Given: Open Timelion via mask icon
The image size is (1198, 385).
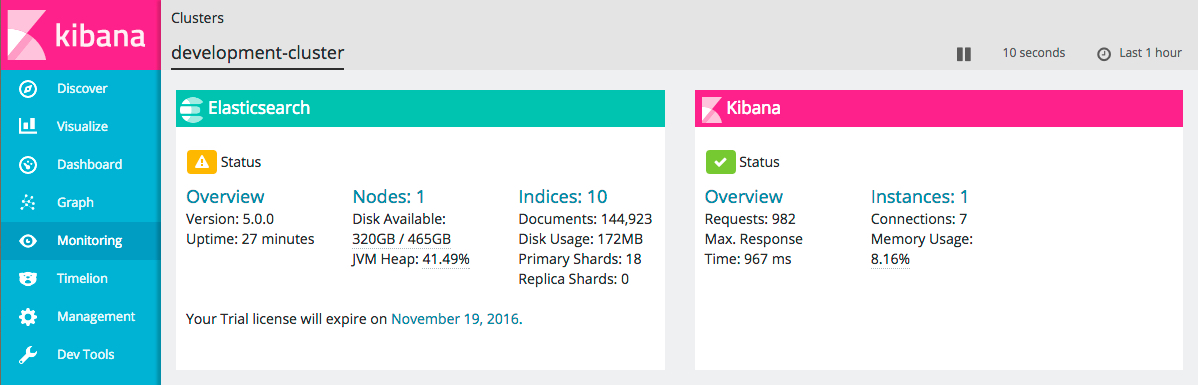Looking at the screenshot, I should pyautogui.click(x=28, y=279).
